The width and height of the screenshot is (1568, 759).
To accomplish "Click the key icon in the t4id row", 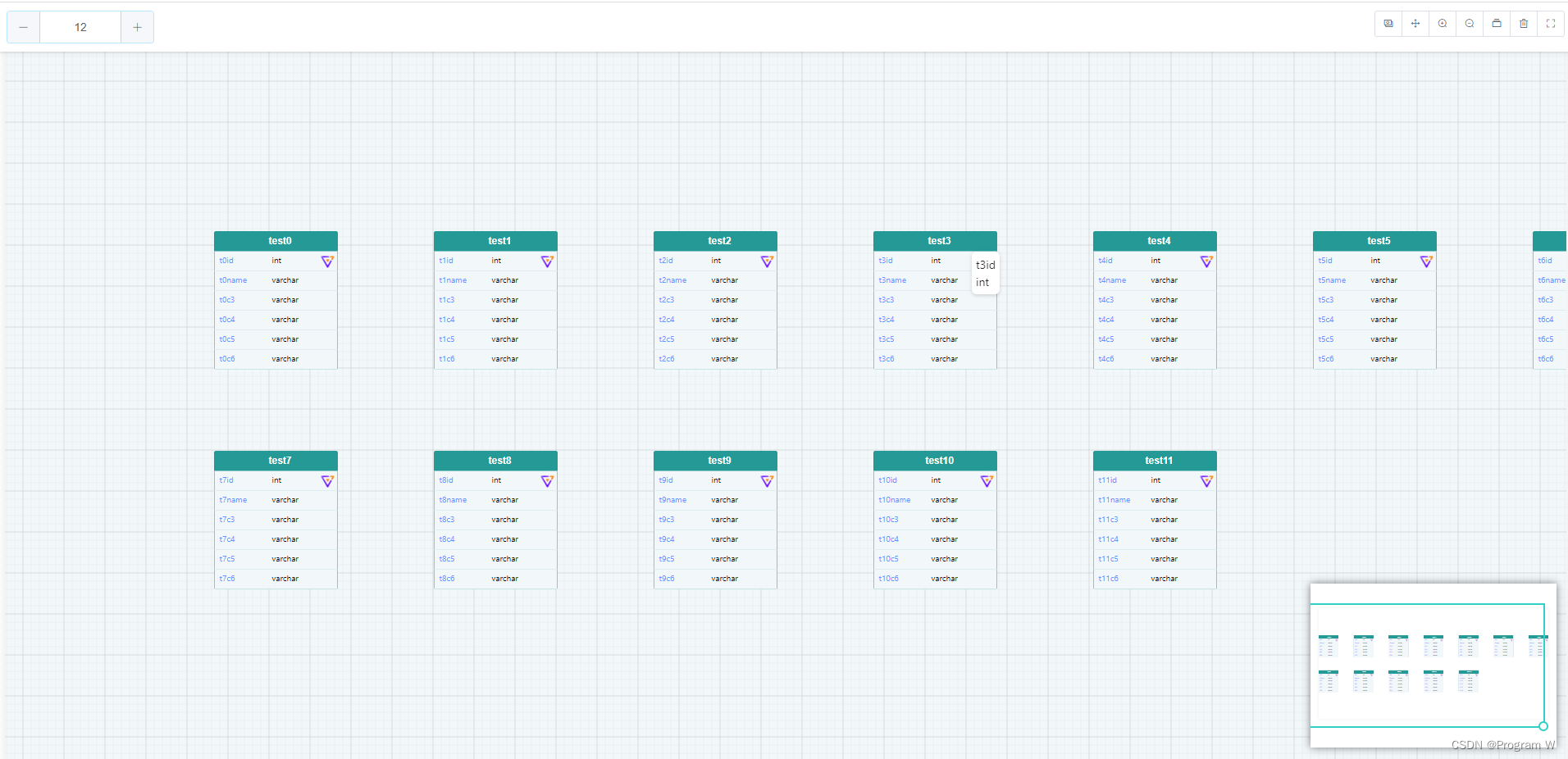I will click(x=1206, y=261).
